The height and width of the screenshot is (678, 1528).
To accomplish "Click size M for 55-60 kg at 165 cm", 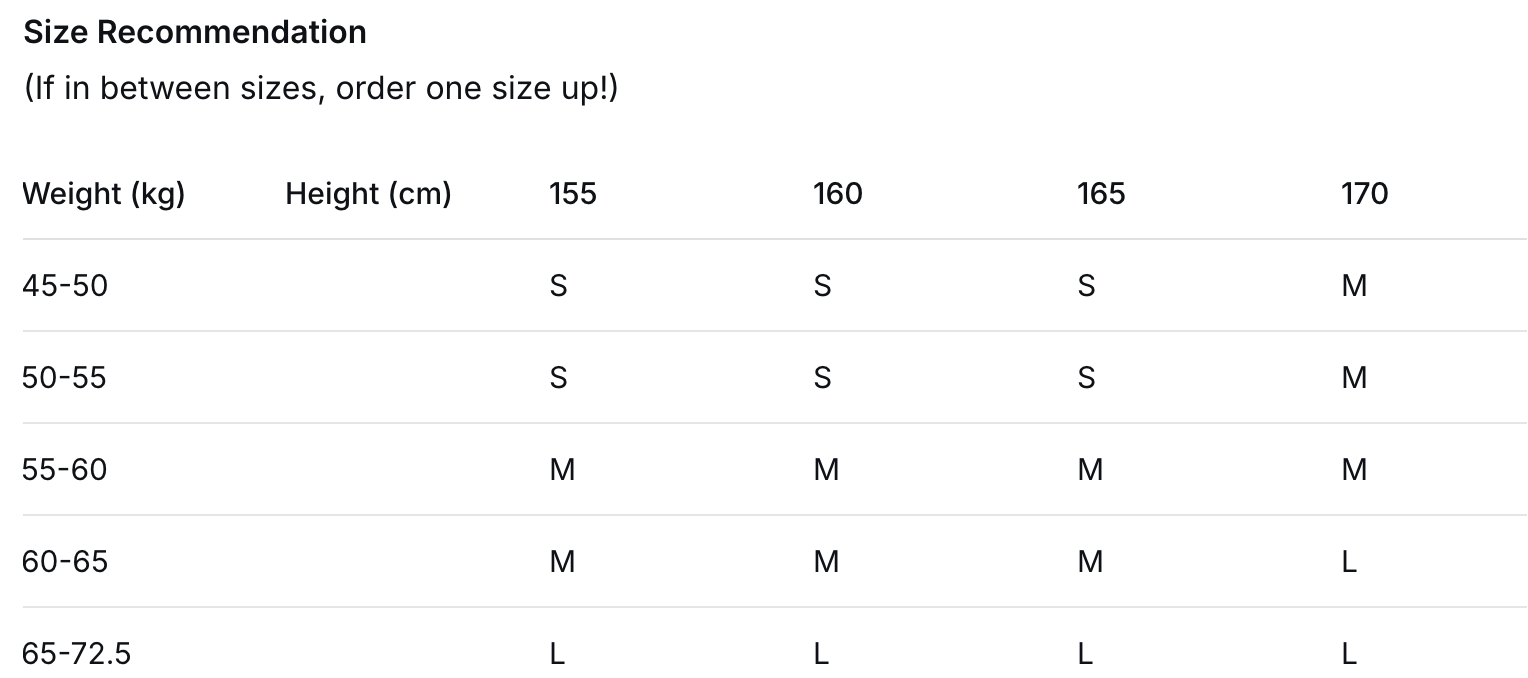I will click(1090, 470).
